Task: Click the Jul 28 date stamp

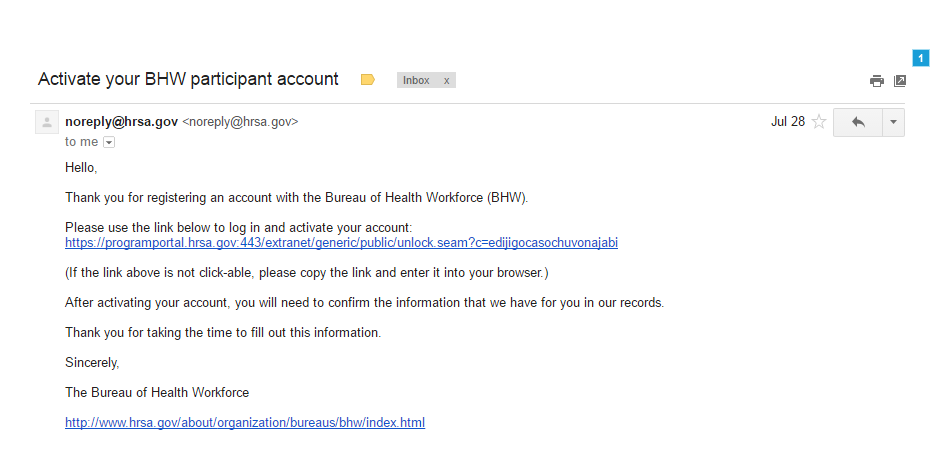Action: [x=788, y=122]
